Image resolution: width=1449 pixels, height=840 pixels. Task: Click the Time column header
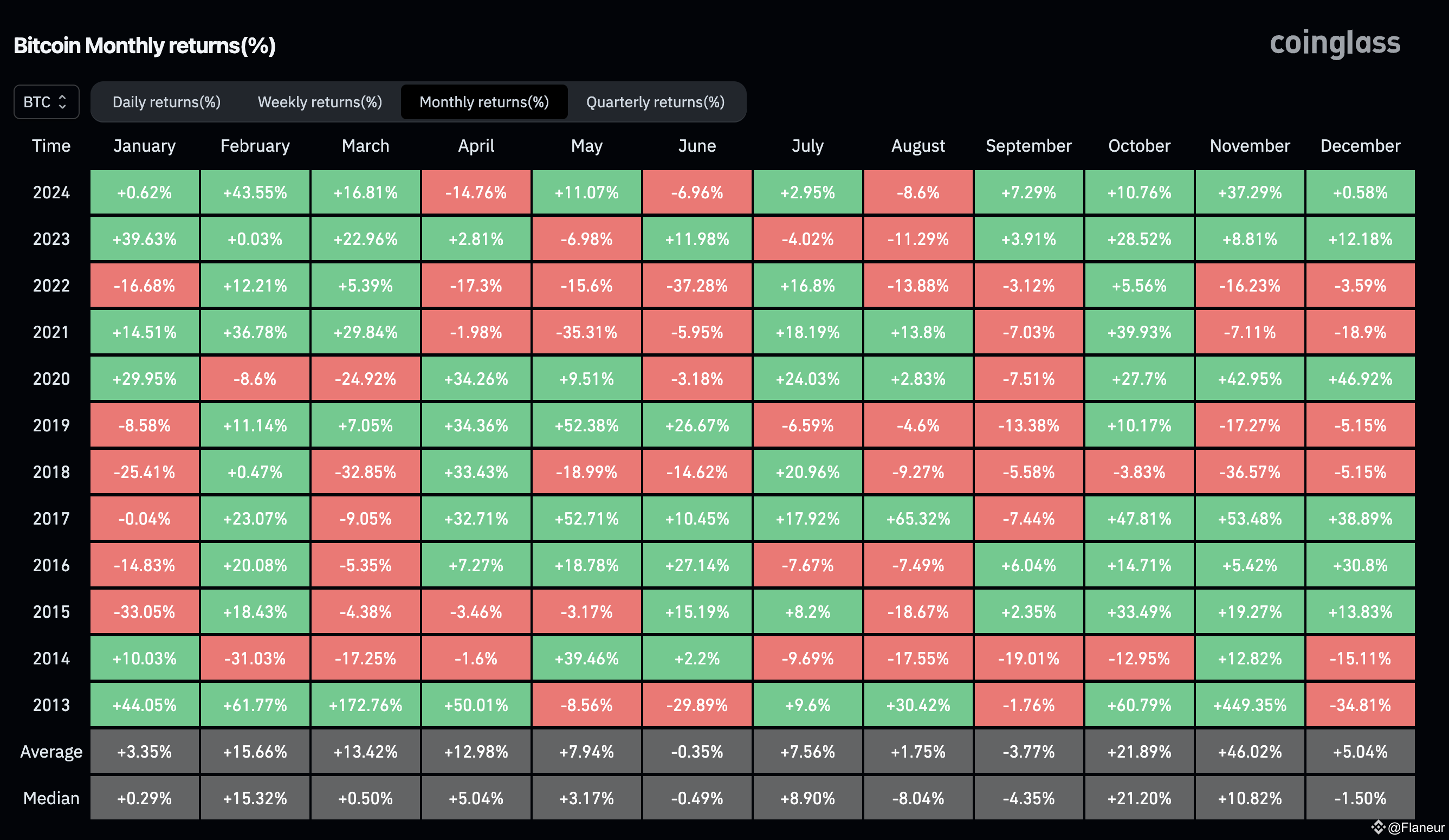tap(51, 145)
